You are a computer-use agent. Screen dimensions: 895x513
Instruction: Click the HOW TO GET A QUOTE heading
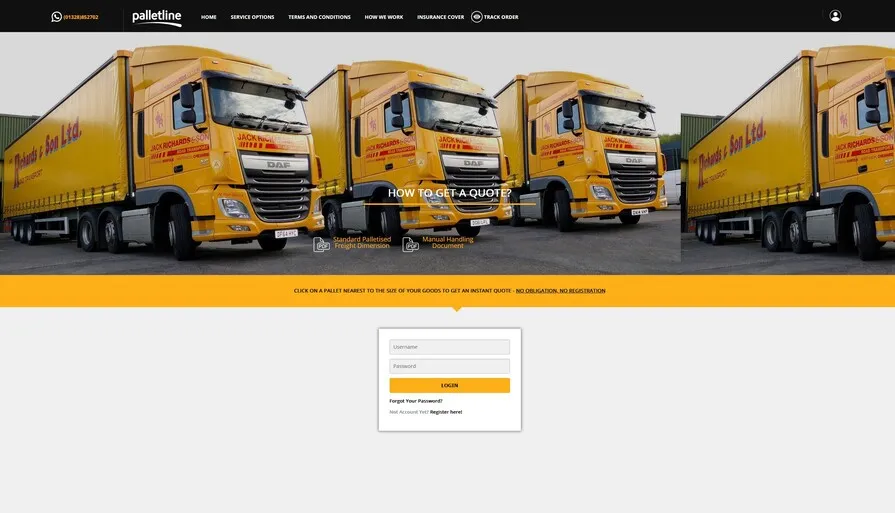point(450,193)
